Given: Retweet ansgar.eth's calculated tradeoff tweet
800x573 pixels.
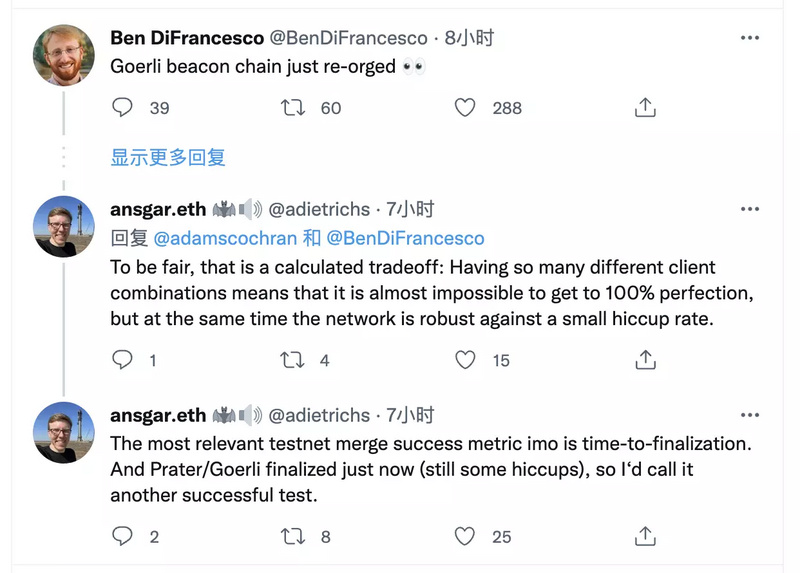Looking at the screenshot, I should pyautogui.click(x=294, y=360).
